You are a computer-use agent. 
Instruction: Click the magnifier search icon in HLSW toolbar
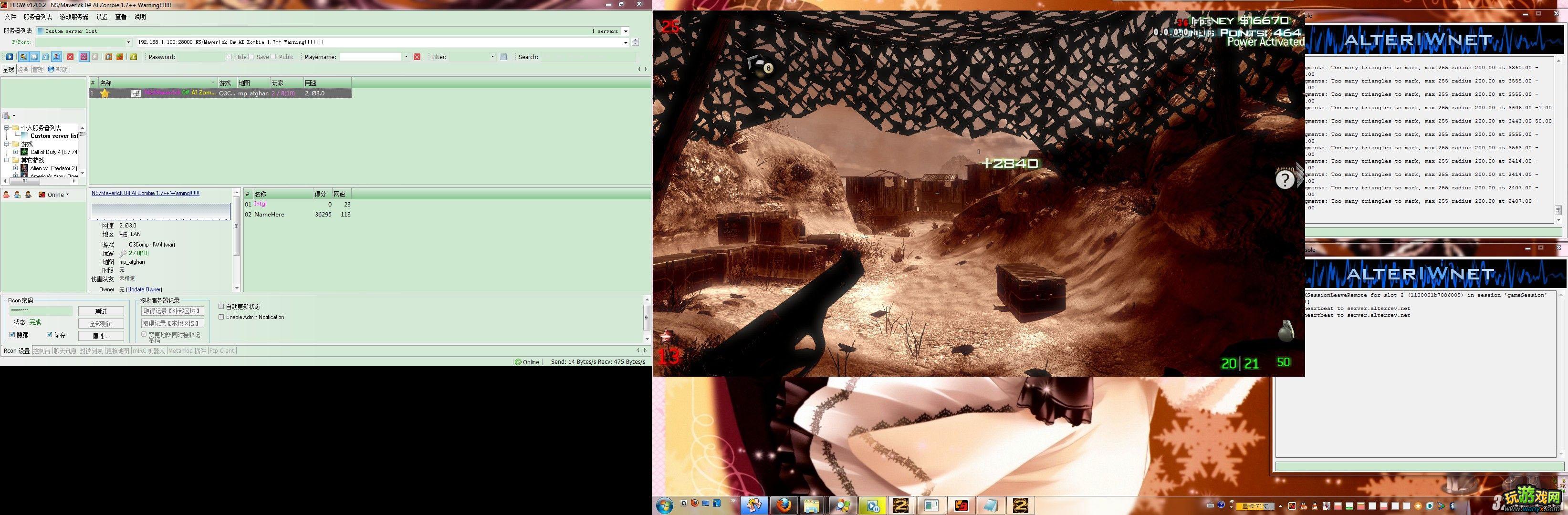coord(22,57)
